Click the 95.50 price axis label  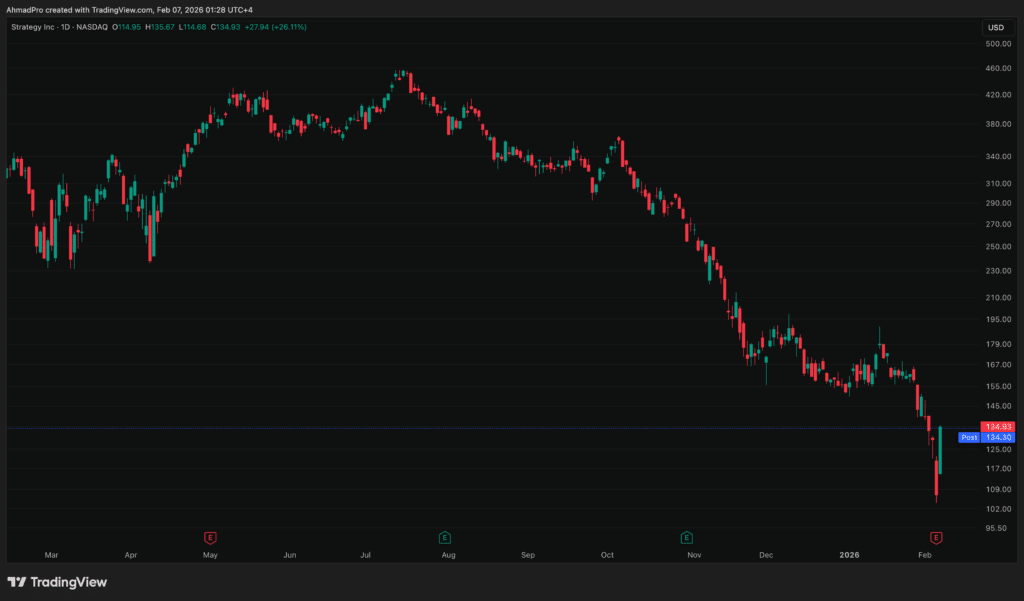click(998, 528)
